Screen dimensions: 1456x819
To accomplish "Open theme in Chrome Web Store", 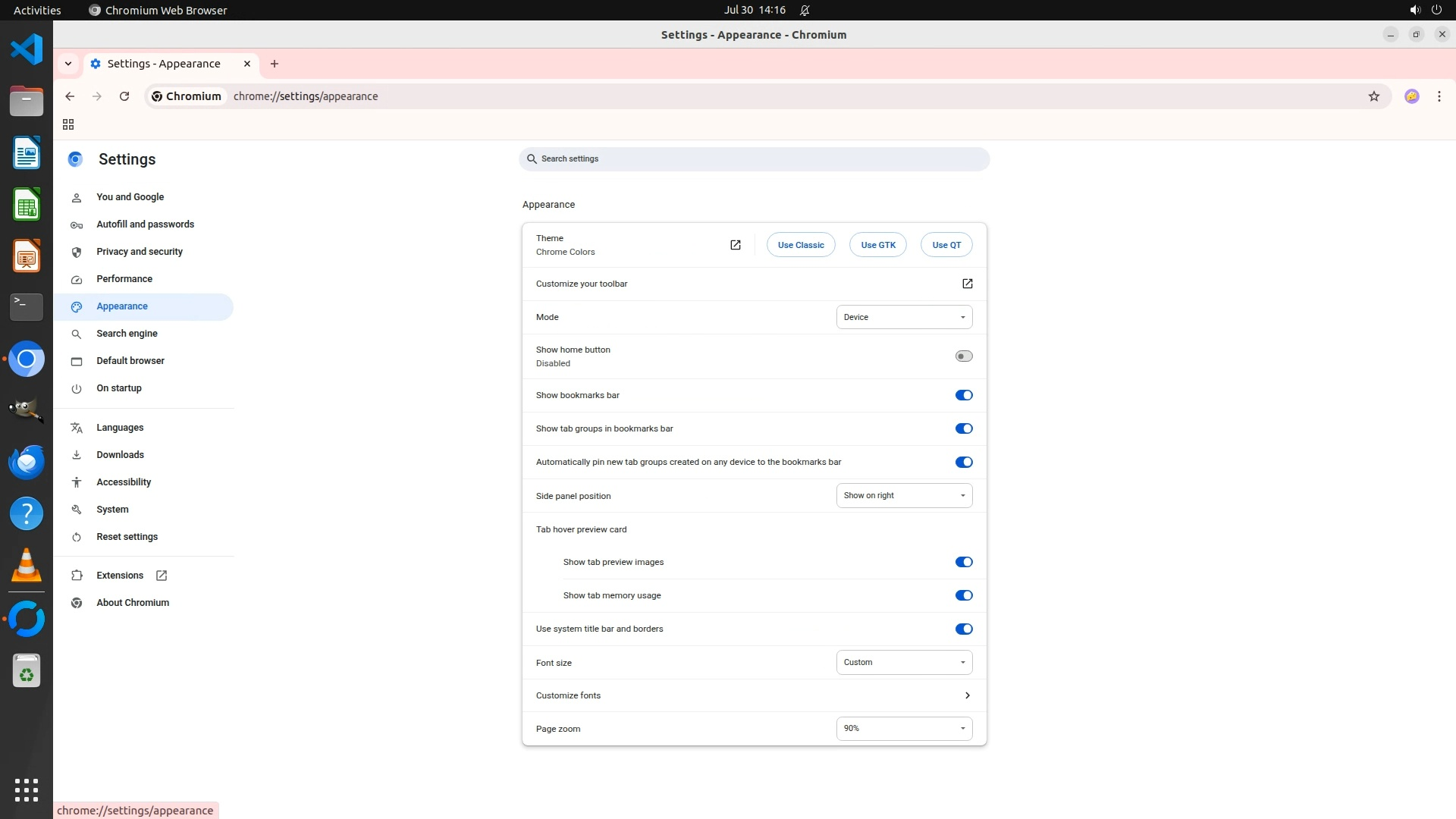I will coord(735,245).
